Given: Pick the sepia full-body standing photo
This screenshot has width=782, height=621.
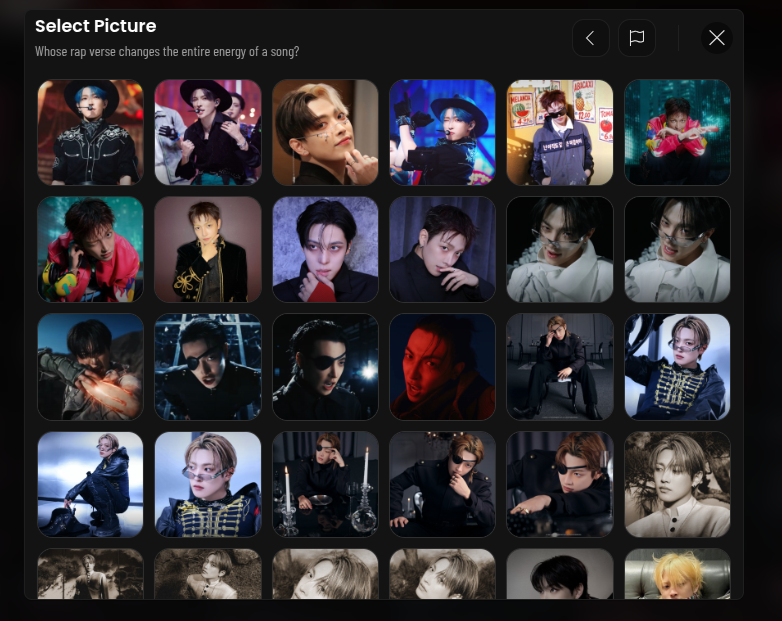Looking at the screenshot, I should pos(90,574).
